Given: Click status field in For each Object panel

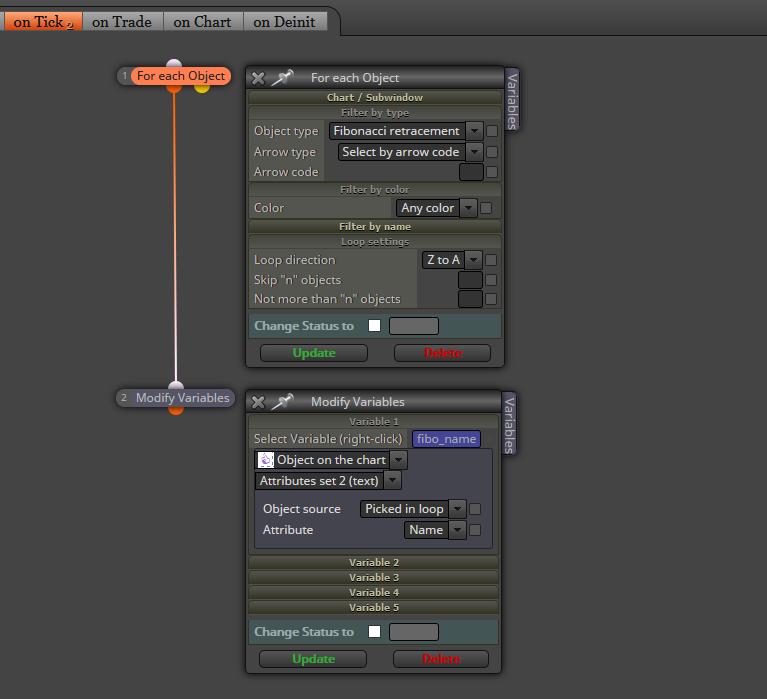Looking at the screenshot, I should (414, 326).
